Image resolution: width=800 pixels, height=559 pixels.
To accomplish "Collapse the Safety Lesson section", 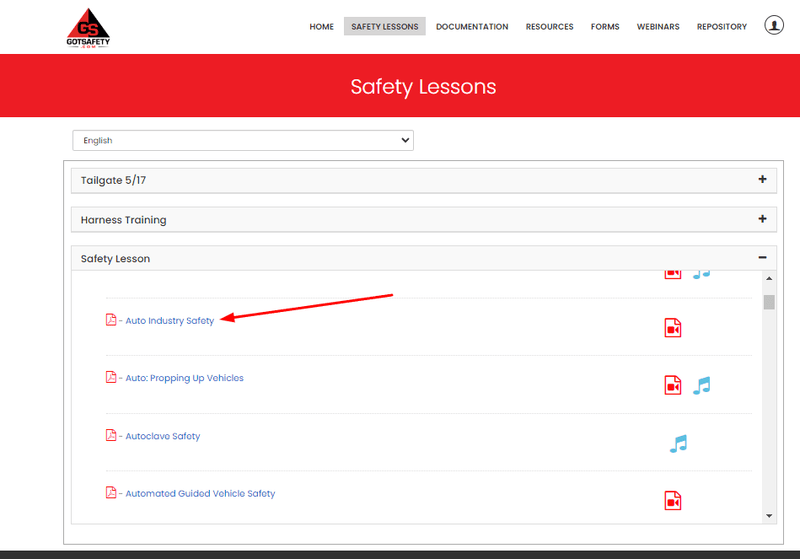I will point(762,258).
